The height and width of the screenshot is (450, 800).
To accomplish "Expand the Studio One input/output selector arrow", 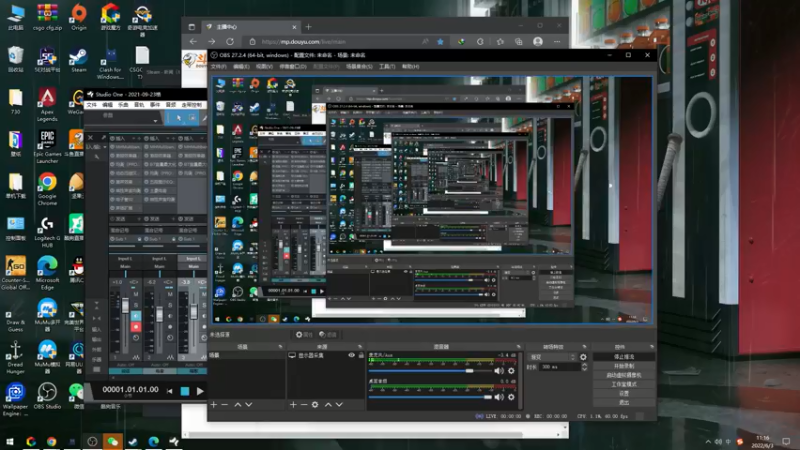I will (x=105, y=147).
